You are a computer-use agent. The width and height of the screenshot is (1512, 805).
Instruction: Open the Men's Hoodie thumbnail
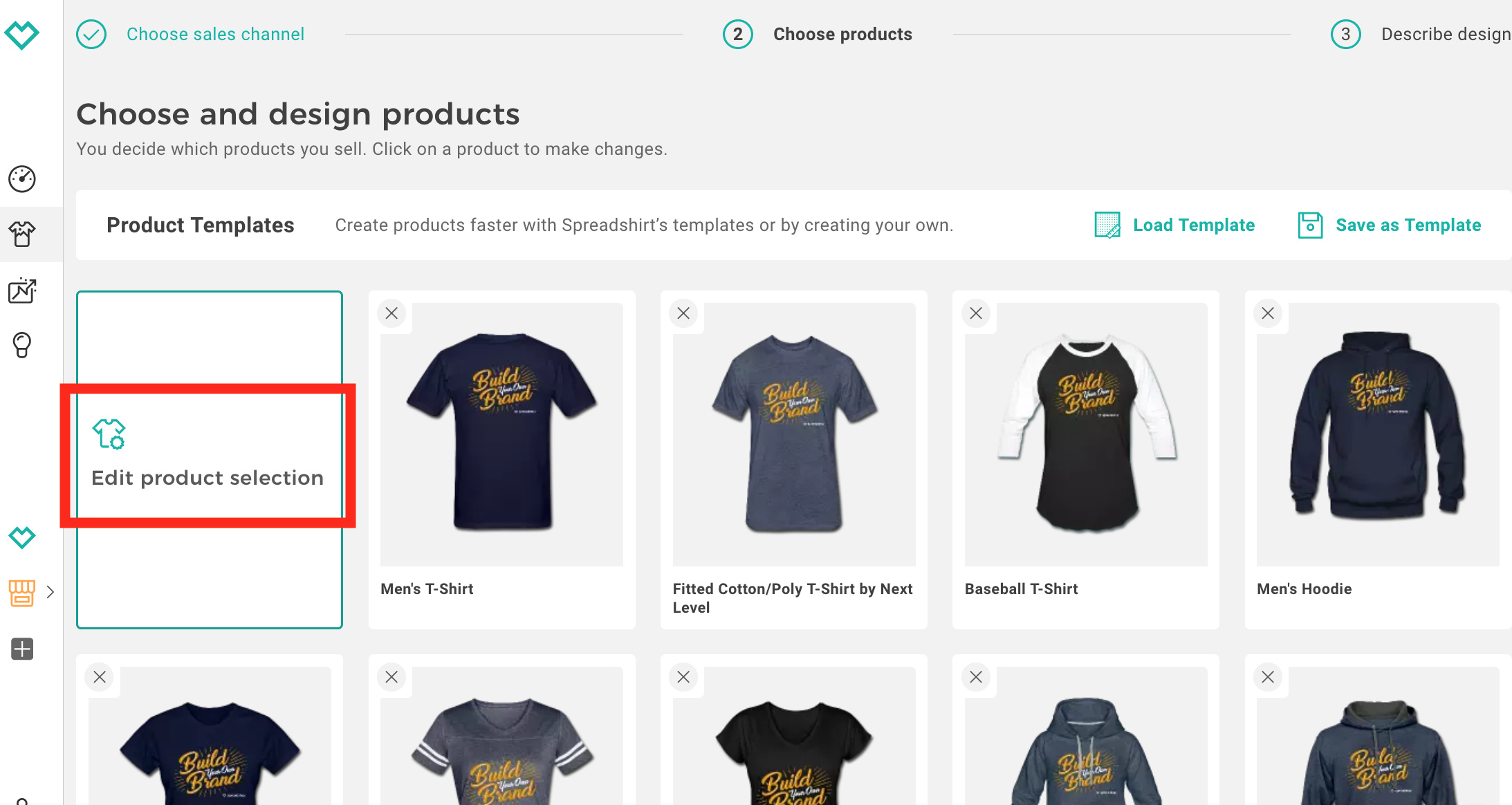pyautogui.click(x=1378, y=434)
